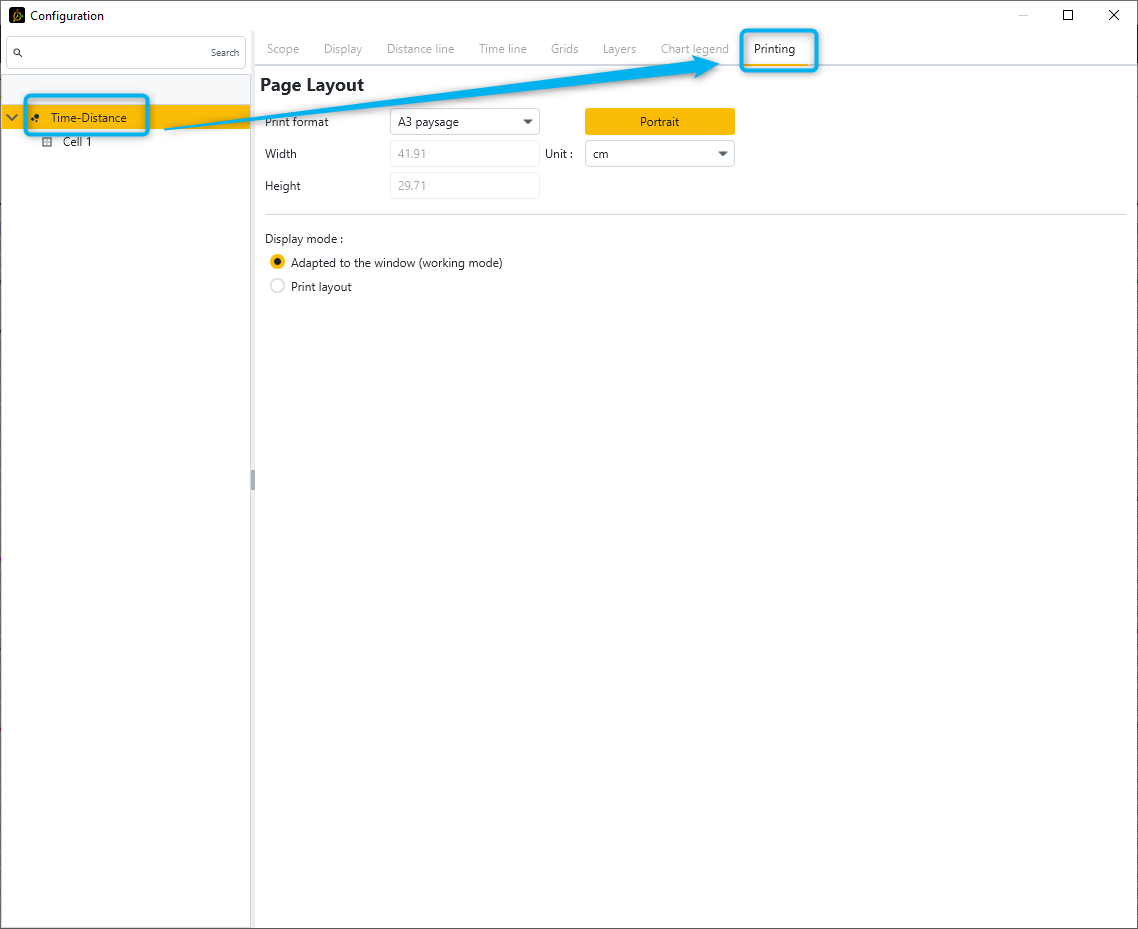Click the Time-Distance tree node icon
The image size is (1138, 929).
point(36,118)
